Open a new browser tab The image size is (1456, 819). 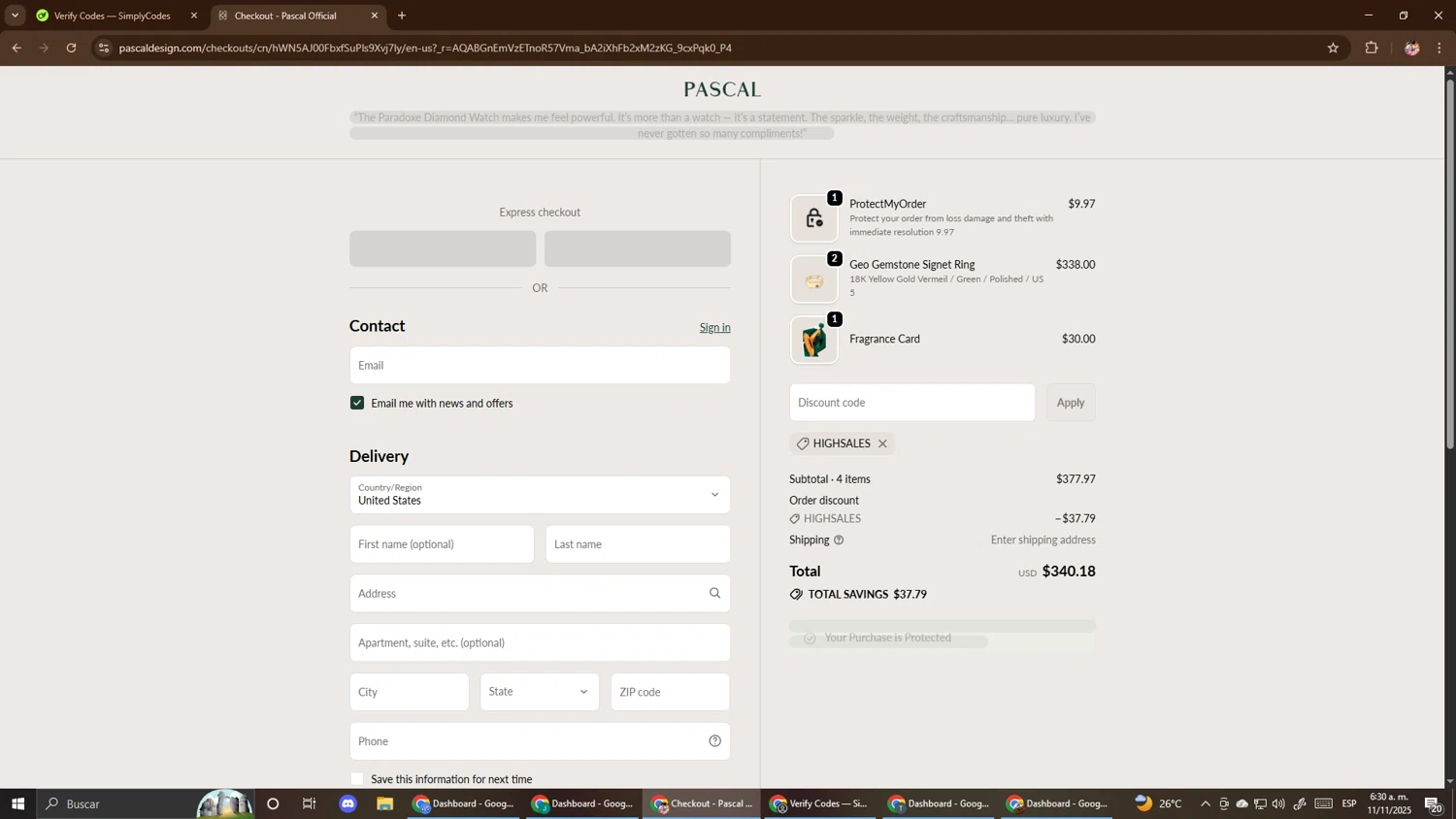[402, 16]
